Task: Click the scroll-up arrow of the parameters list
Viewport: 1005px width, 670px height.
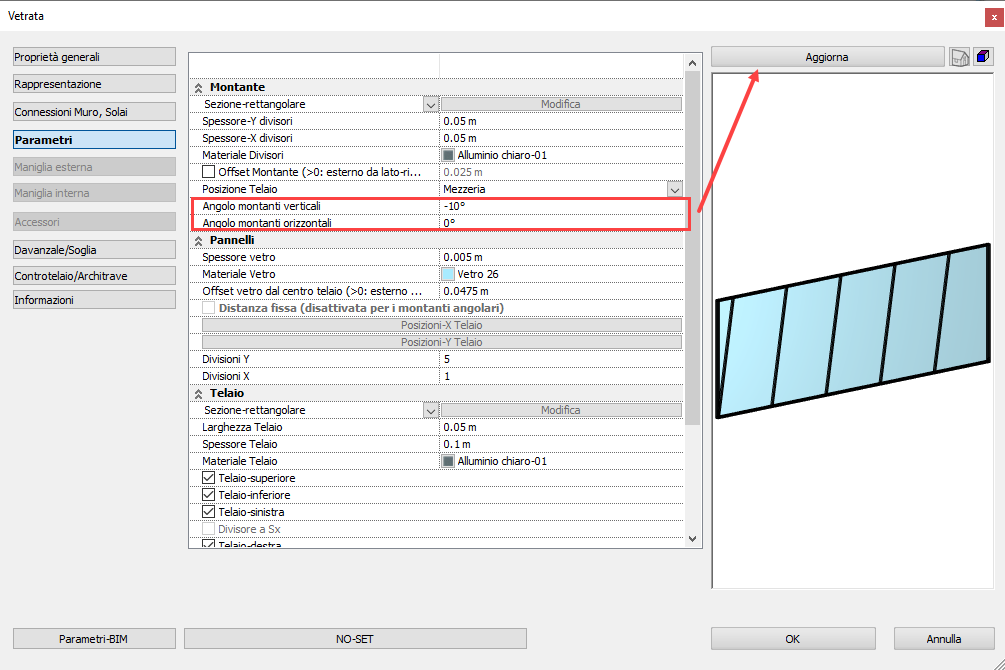Action: pos(692,63)
